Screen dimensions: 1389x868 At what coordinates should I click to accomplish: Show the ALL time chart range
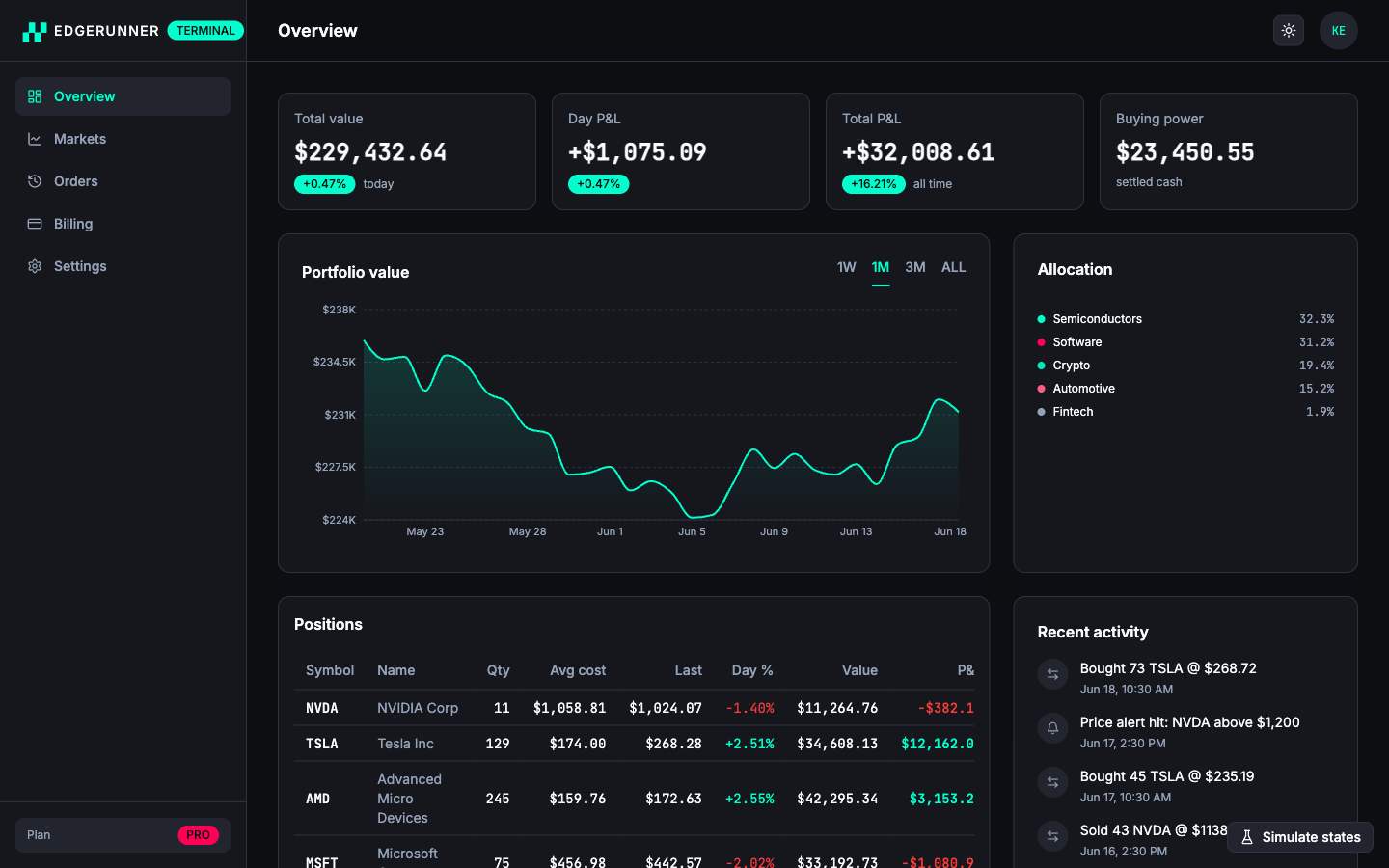coord(954,267)
